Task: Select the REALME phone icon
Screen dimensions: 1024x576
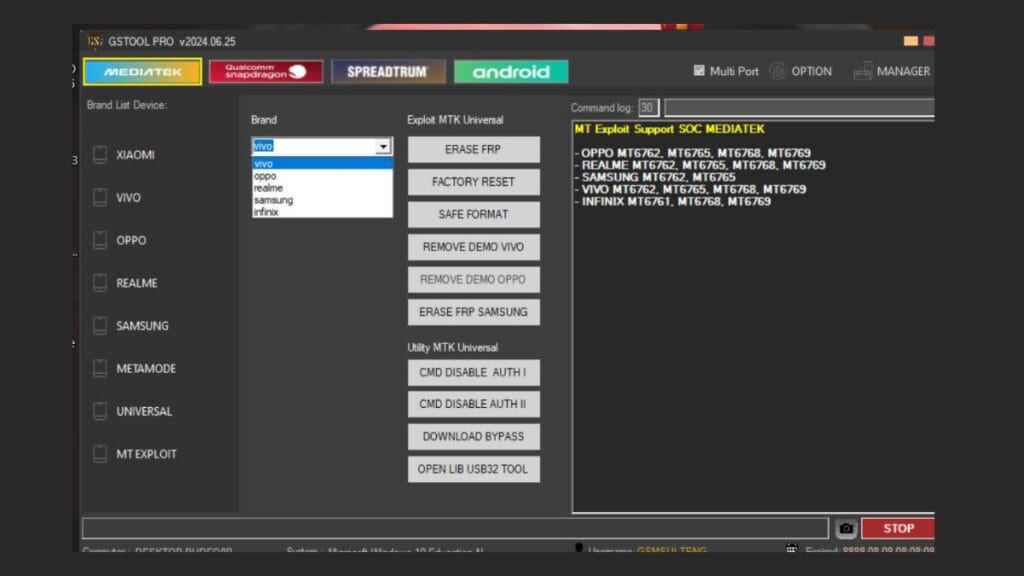Action: pyautogui.click(x=100, y=283)
